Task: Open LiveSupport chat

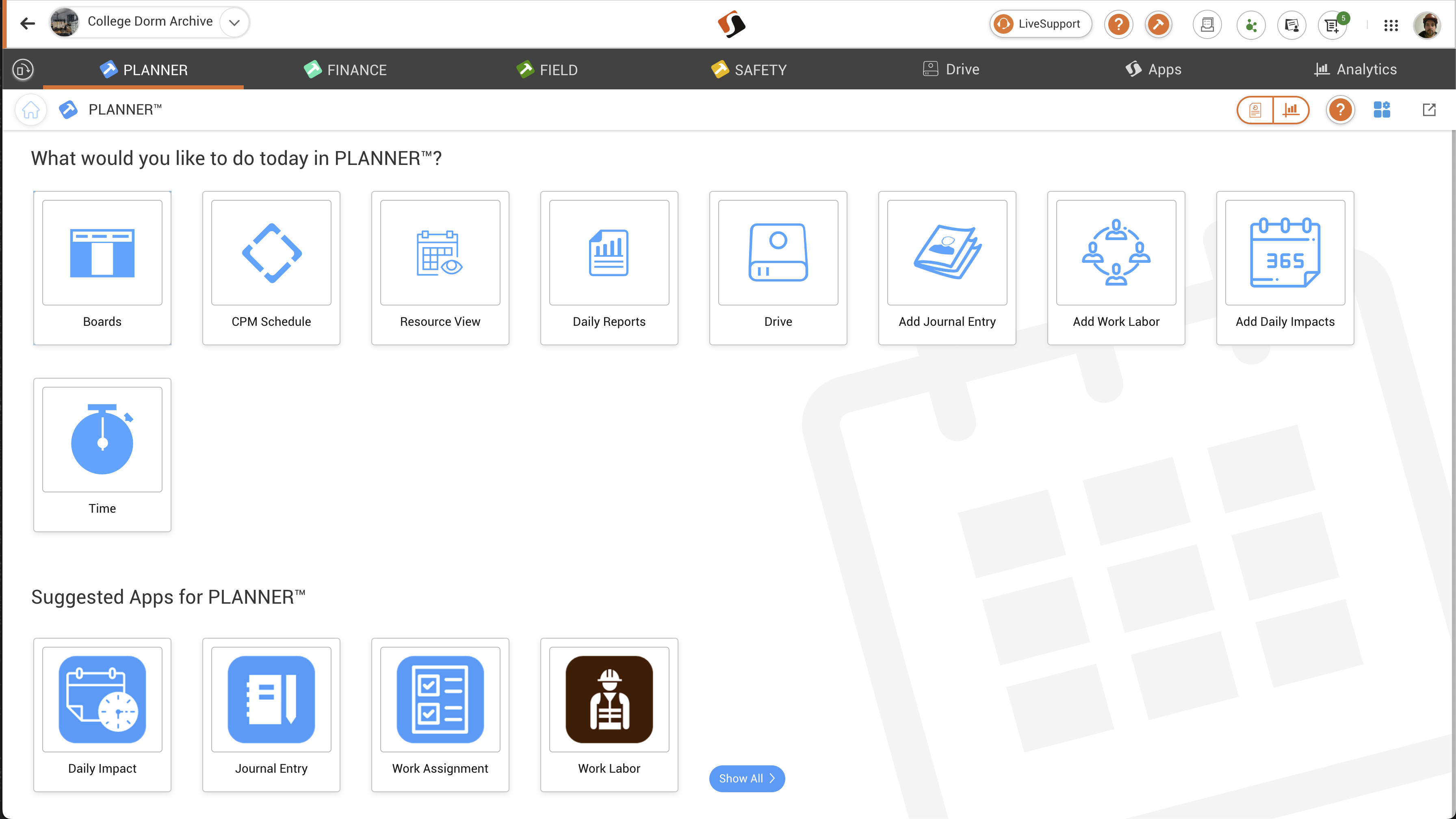Action: (1040, 24)
